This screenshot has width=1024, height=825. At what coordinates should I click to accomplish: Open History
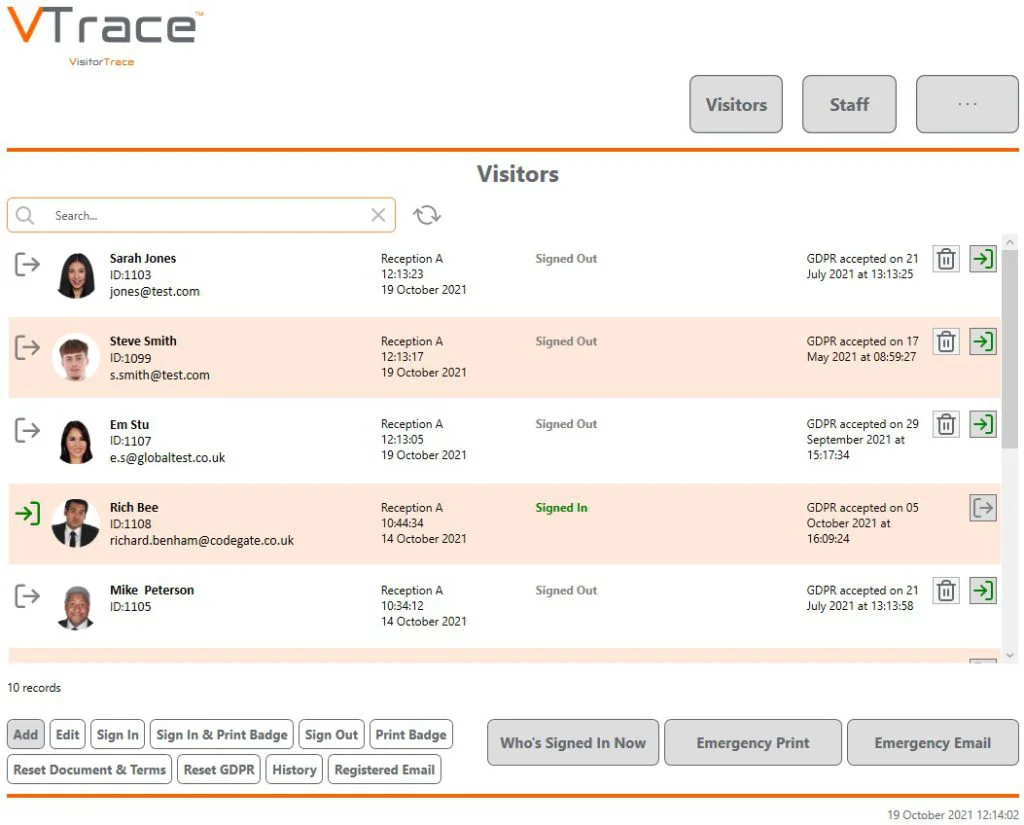293,769
